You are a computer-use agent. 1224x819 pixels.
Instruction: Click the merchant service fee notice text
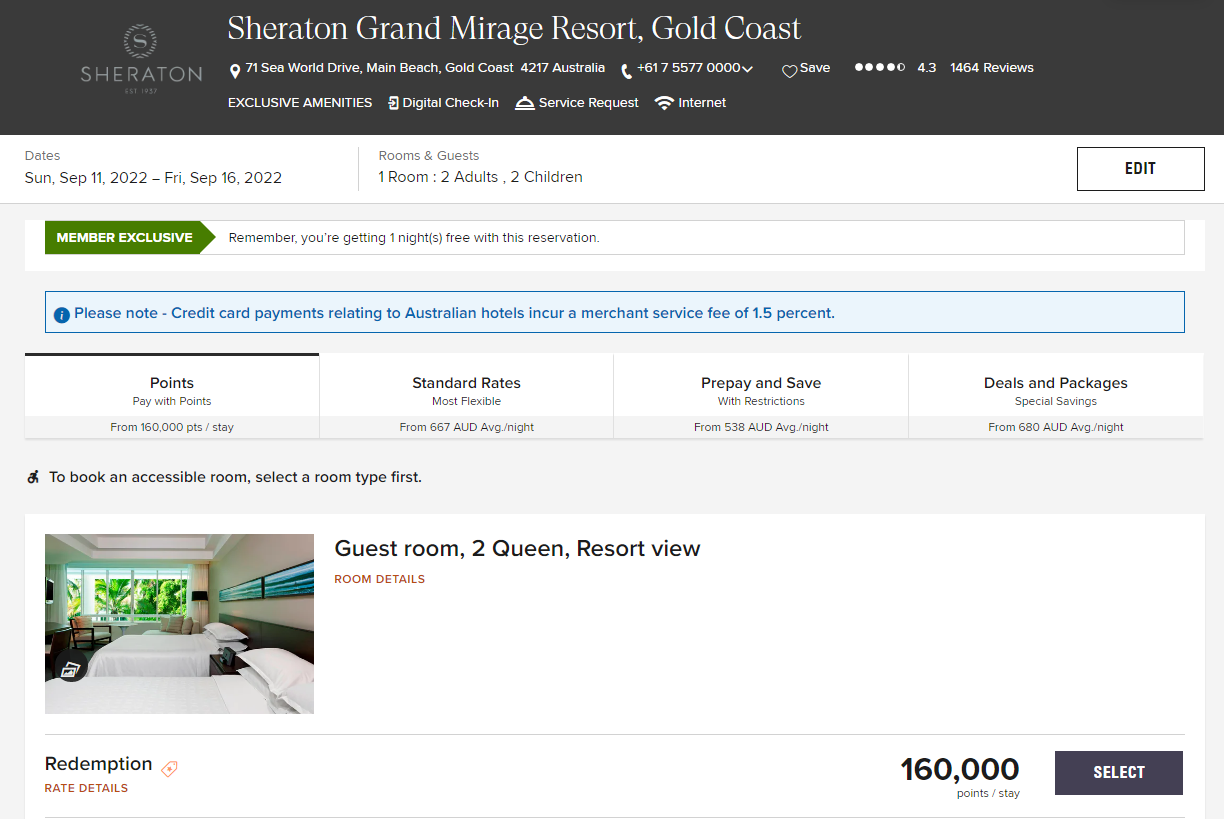(454, 313)
